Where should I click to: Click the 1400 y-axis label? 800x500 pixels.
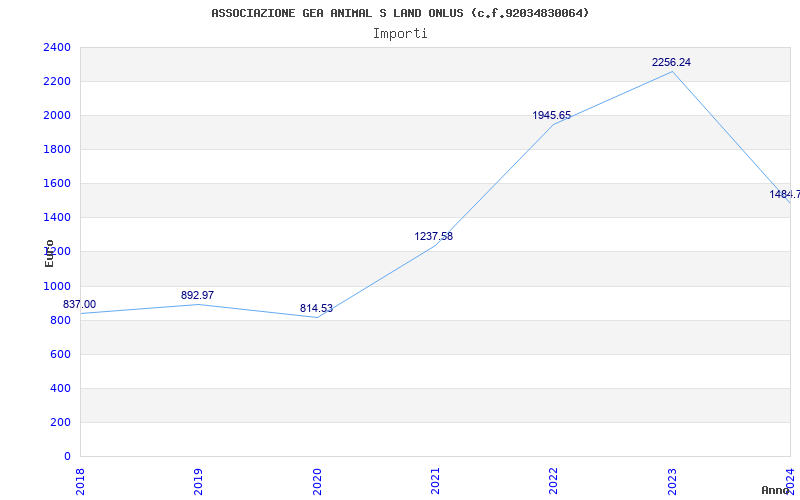point(57,218)
